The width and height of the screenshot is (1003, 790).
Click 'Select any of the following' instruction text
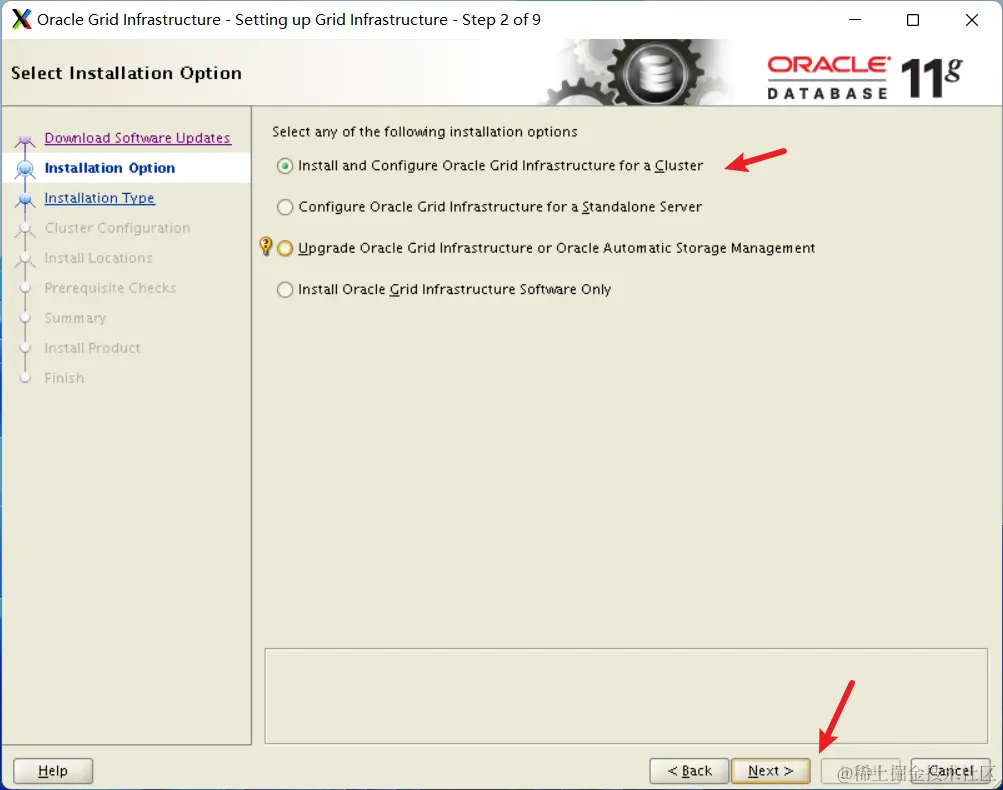[425, 132]
